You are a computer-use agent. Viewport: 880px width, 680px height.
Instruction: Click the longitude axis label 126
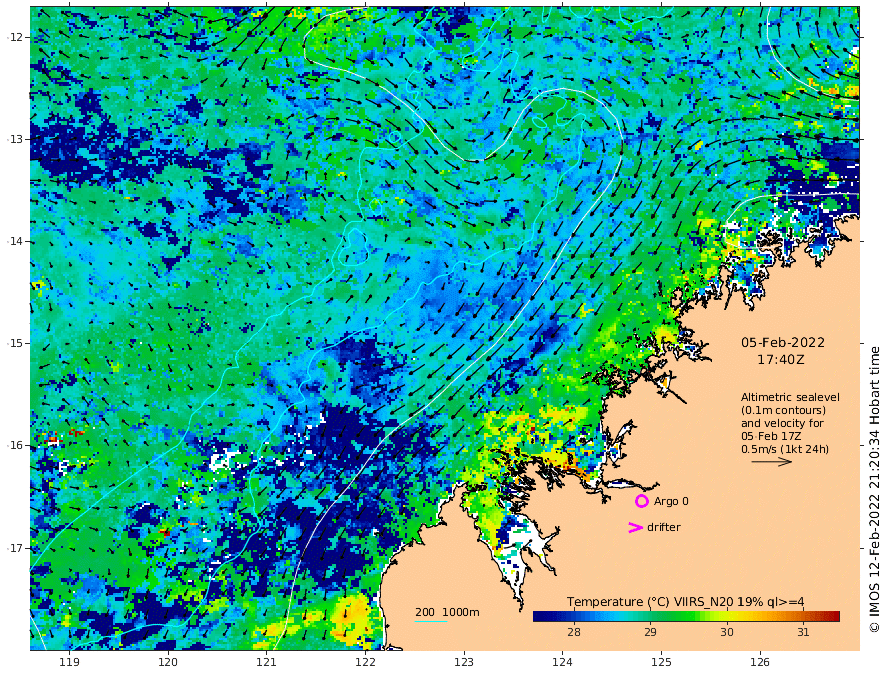pyautogui.click(x=760, y=663)
